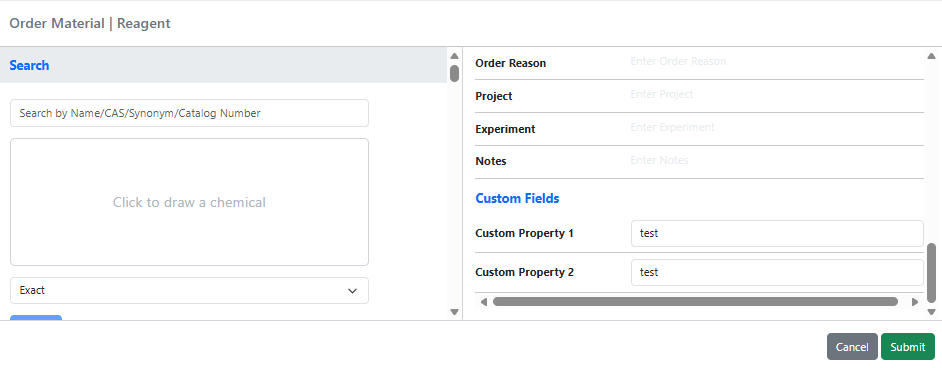
Task: Click the Search by Name/CAS/Synonym/Catalog Number field
Action: 189,113
